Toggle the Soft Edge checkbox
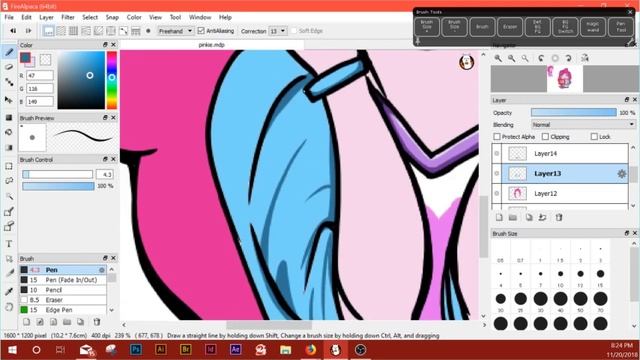This screenshot has width=640, height=360. coord(294,31)
